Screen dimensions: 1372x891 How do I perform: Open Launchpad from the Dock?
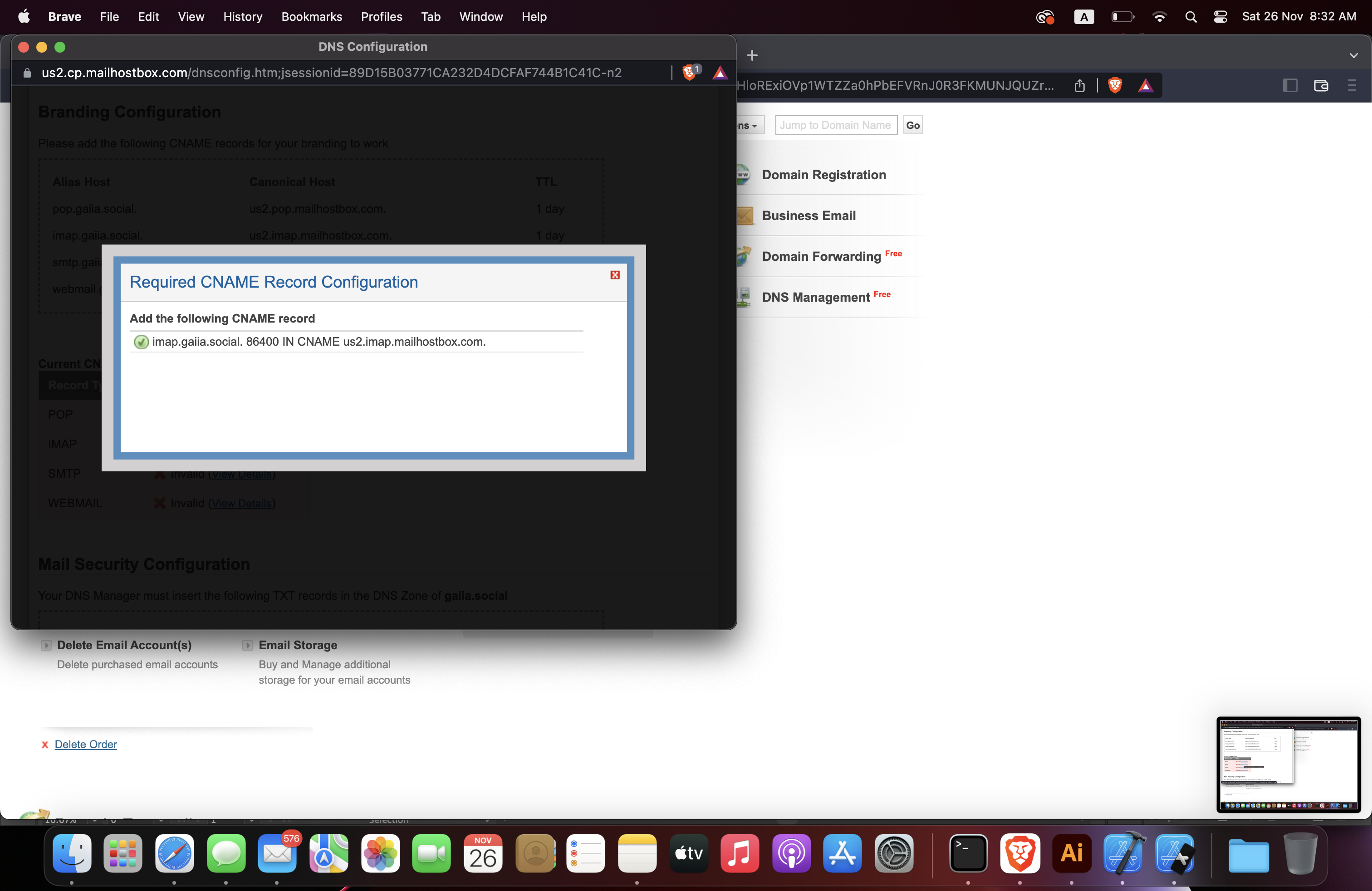[123, 853]
